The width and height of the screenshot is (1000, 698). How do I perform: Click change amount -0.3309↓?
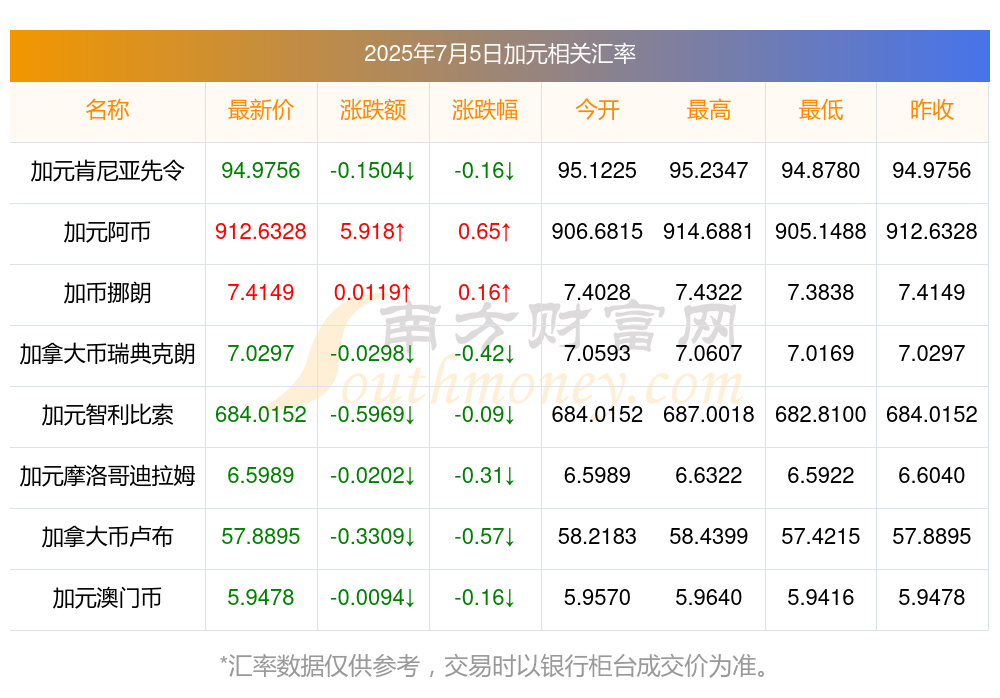[x=372, y=536]
